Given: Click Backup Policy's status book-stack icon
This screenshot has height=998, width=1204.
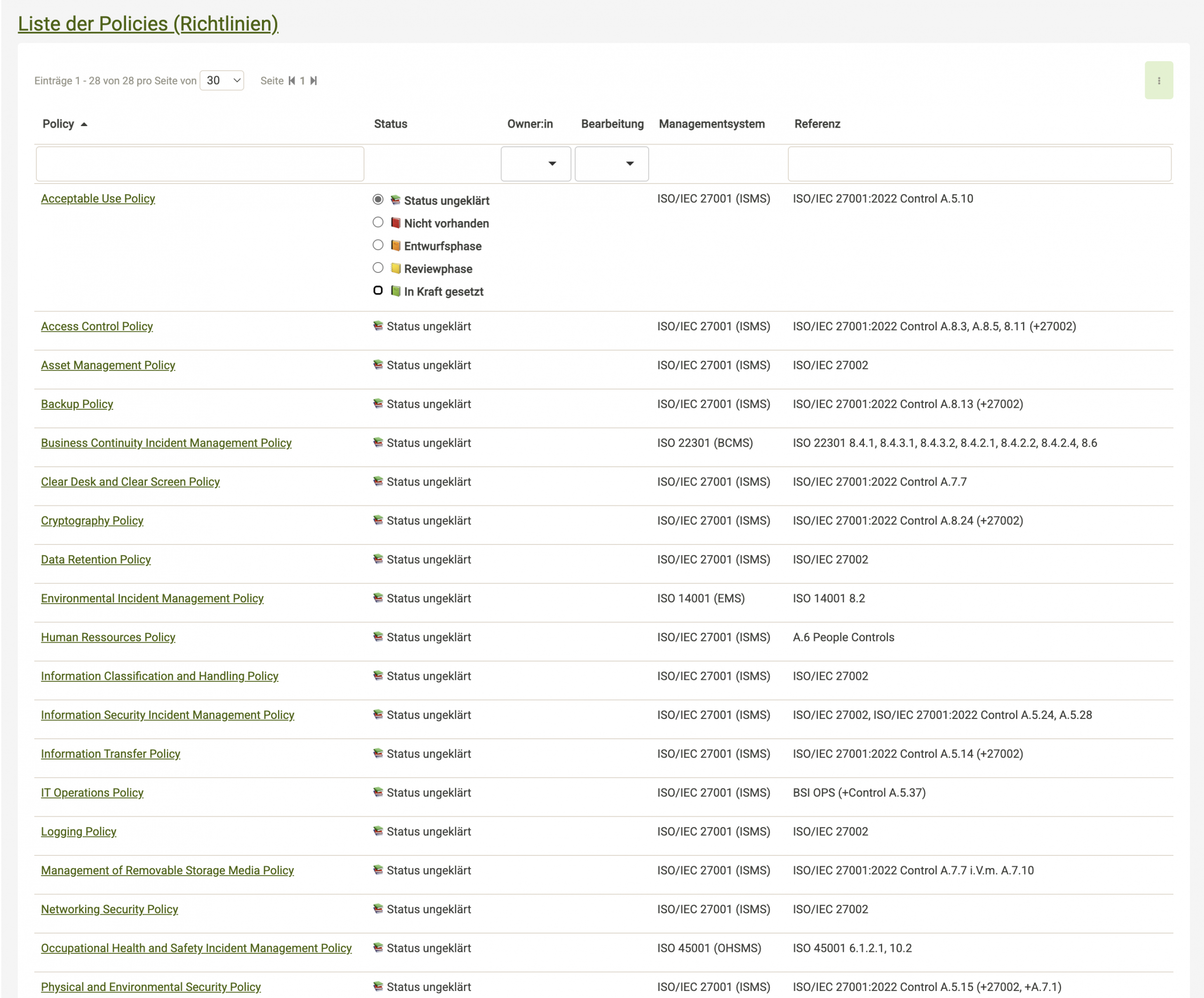Looking at the screenshot, I should pyautogui.click(x=378, y=404).
